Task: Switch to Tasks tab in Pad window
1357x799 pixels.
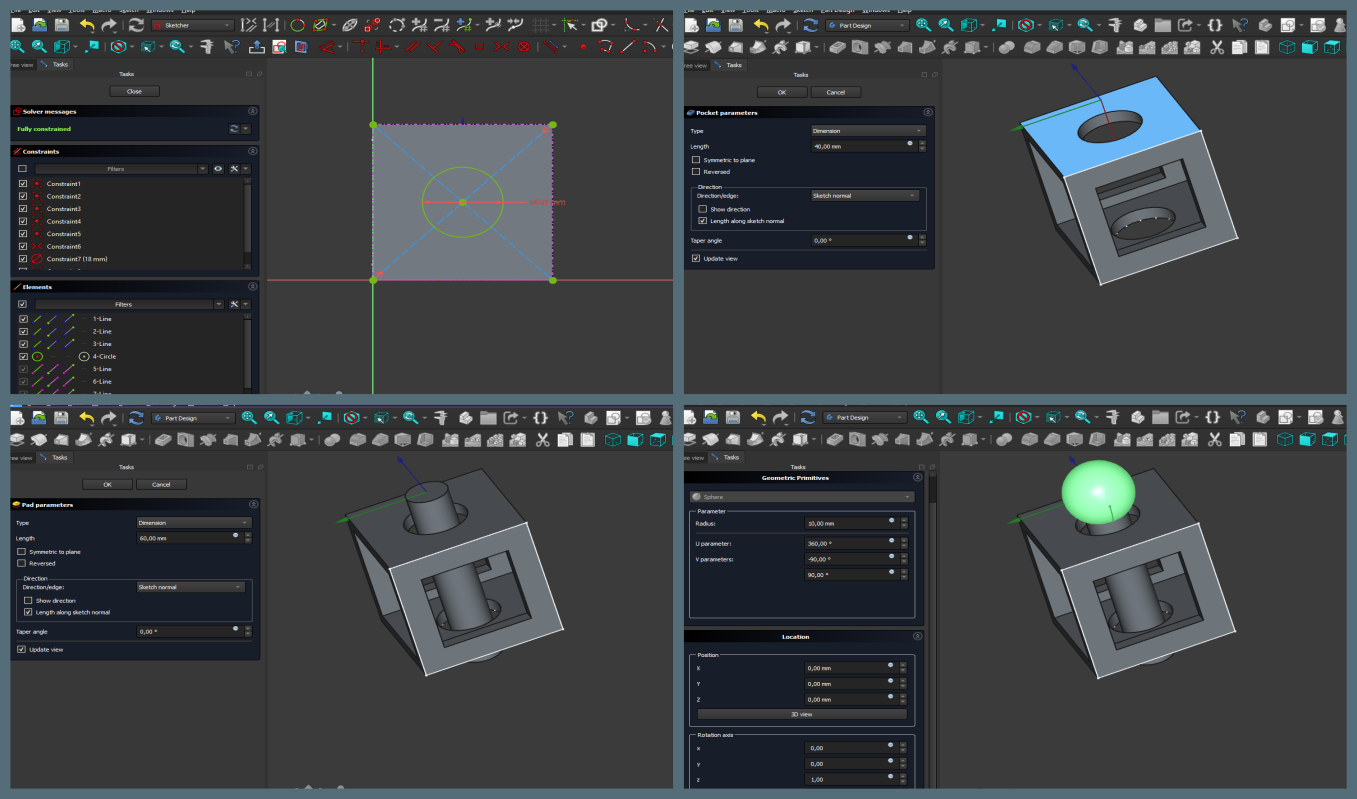Action: [55, 457]
